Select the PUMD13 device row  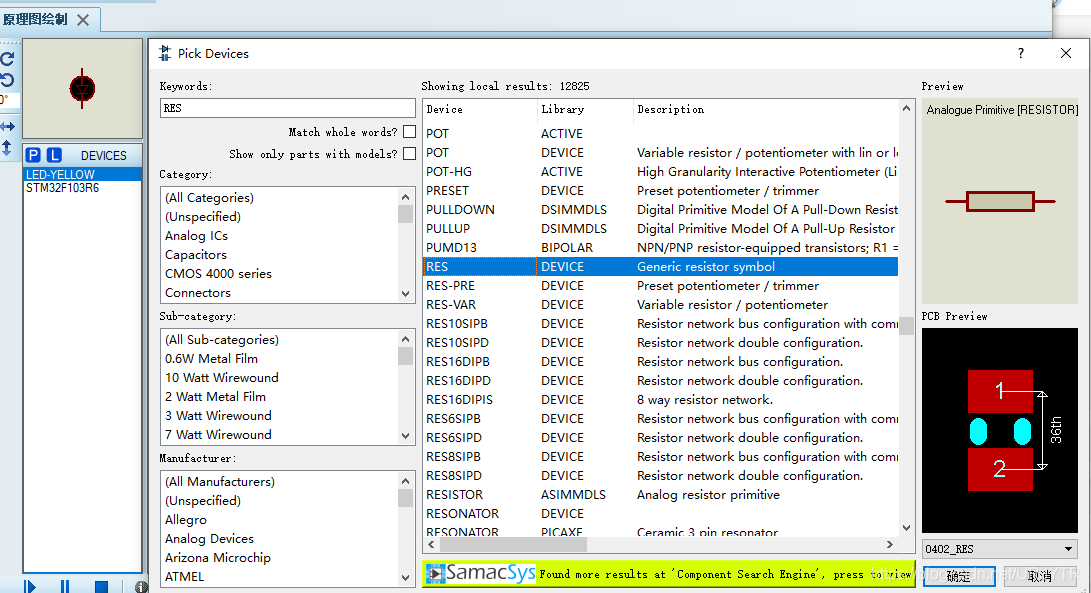660,248
